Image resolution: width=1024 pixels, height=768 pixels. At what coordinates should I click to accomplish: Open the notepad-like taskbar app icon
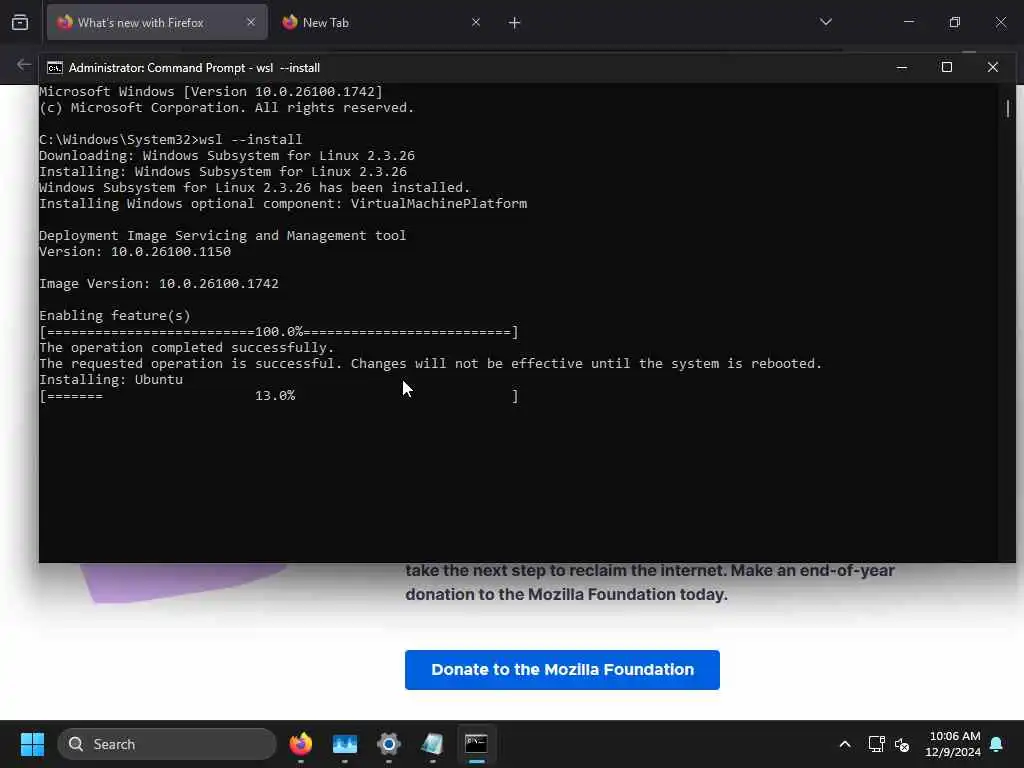[x=432, y=744]
